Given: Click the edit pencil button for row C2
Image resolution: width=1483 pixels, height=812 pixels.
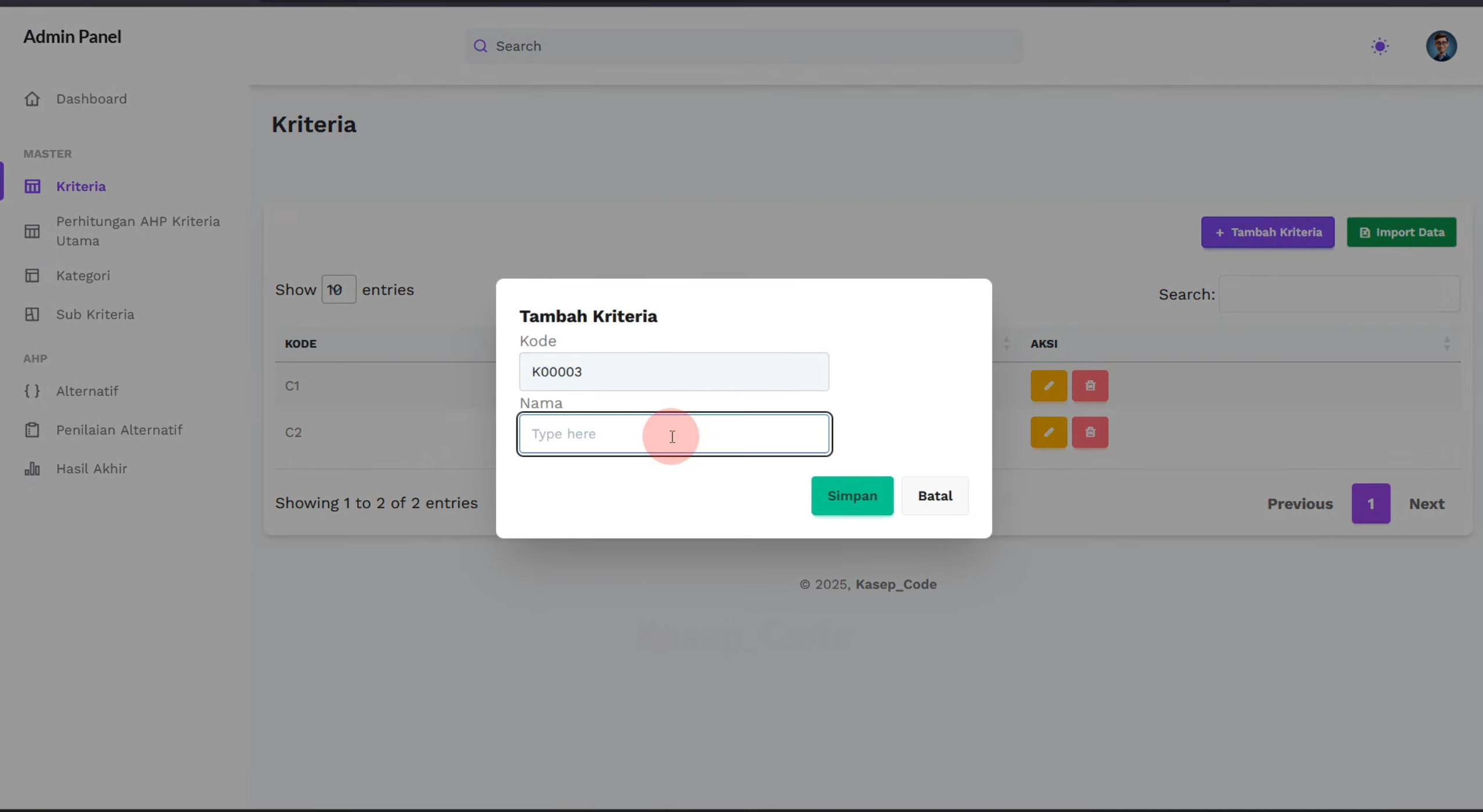Looking at the screenshot, I should coord(1048,432).
